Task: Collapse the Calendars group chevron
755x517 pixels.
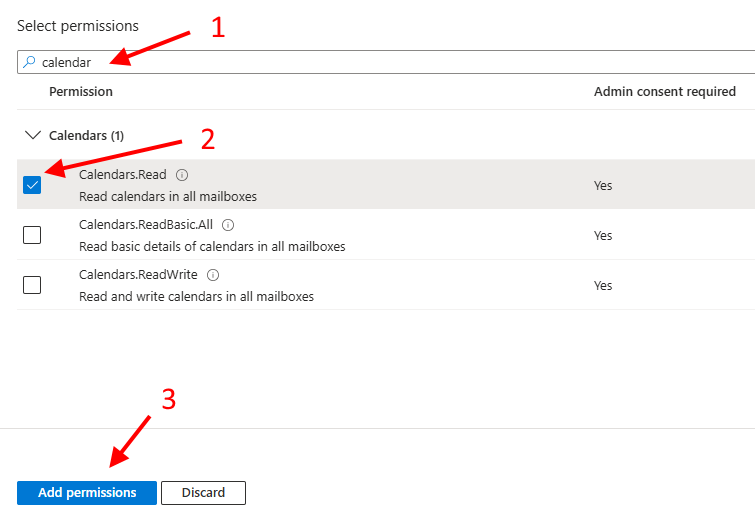Action: (32, 135)
